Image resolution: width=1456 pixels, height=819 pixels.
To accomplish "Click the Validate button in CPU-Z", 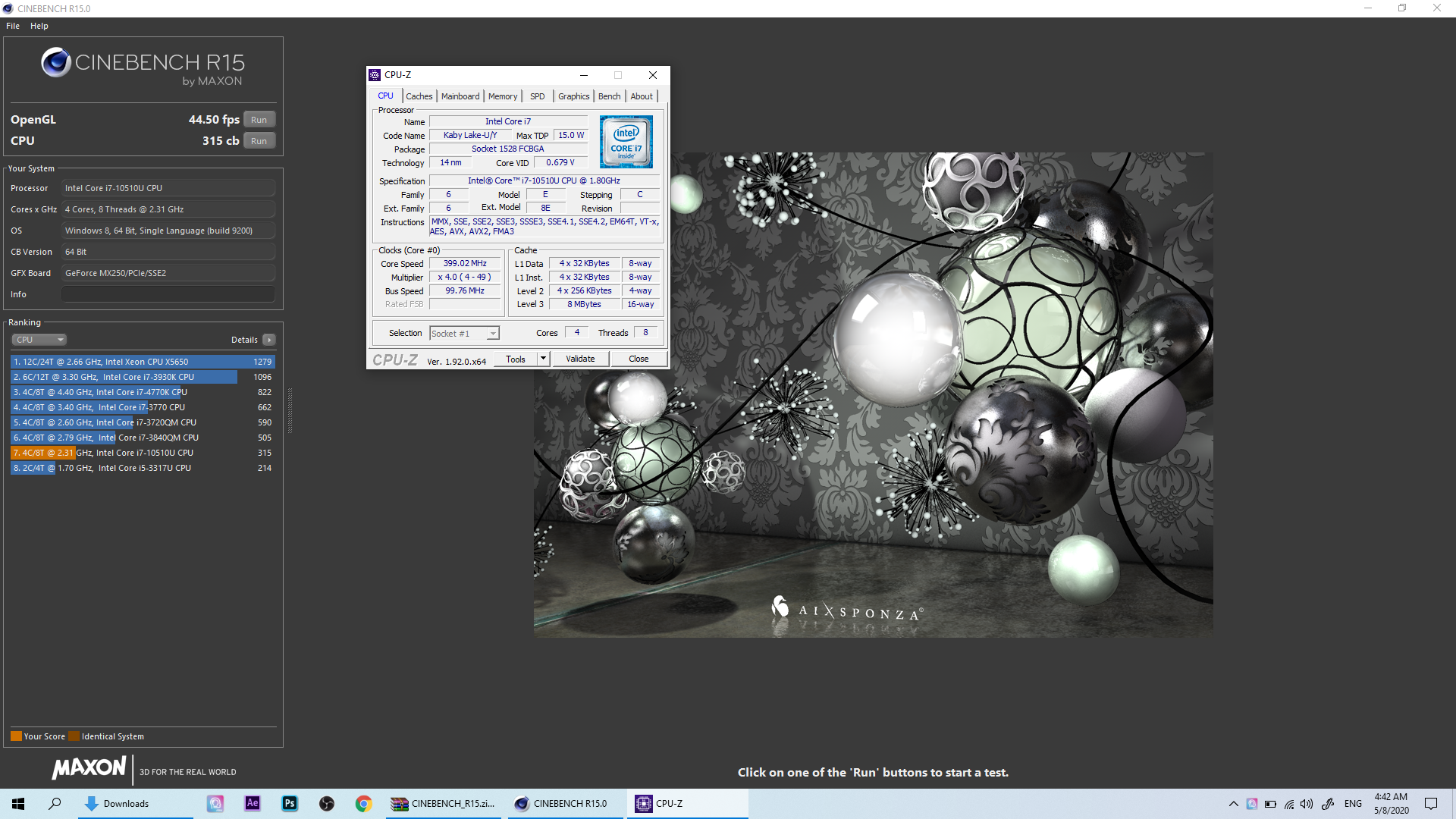I will tap(580, 359).
